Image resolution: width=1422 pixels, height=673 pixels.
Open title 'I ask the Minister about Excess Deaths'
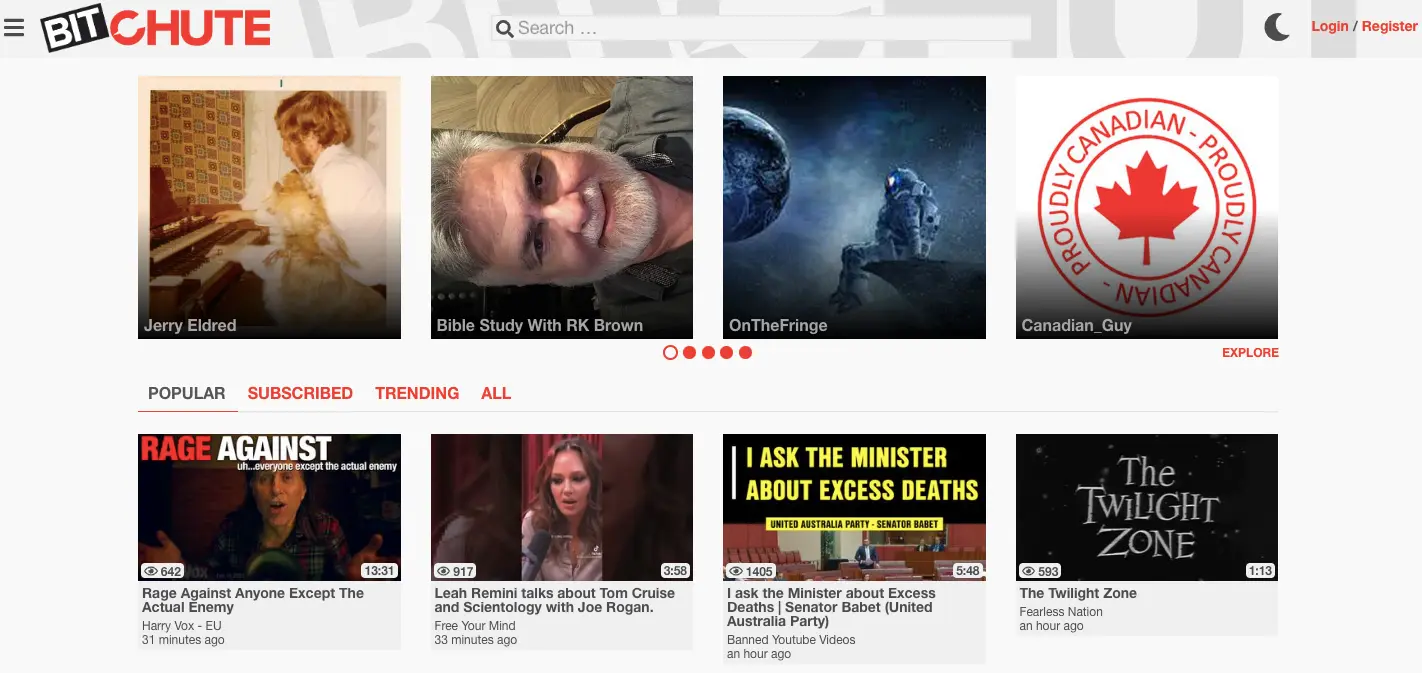pyautogui.click(x=831, y=607)
